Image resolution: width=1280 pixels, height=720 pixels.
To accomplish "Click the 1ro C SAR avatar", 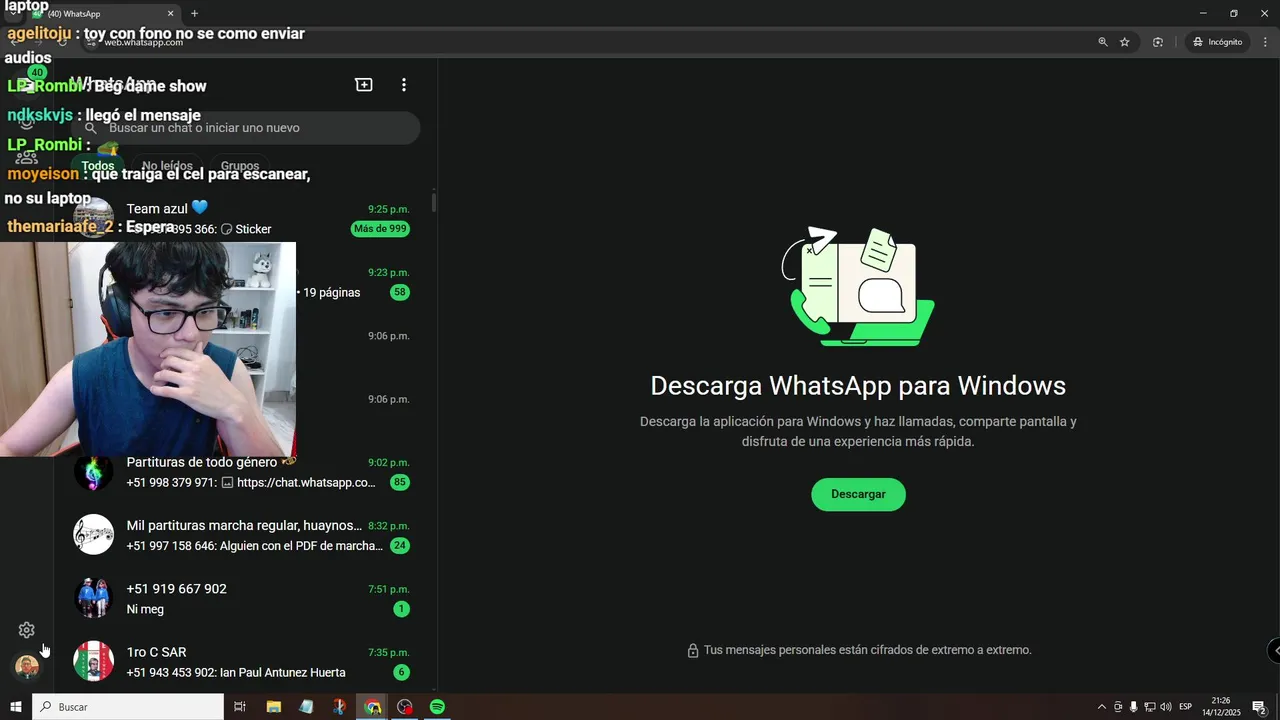I will (x=93, y=661).
